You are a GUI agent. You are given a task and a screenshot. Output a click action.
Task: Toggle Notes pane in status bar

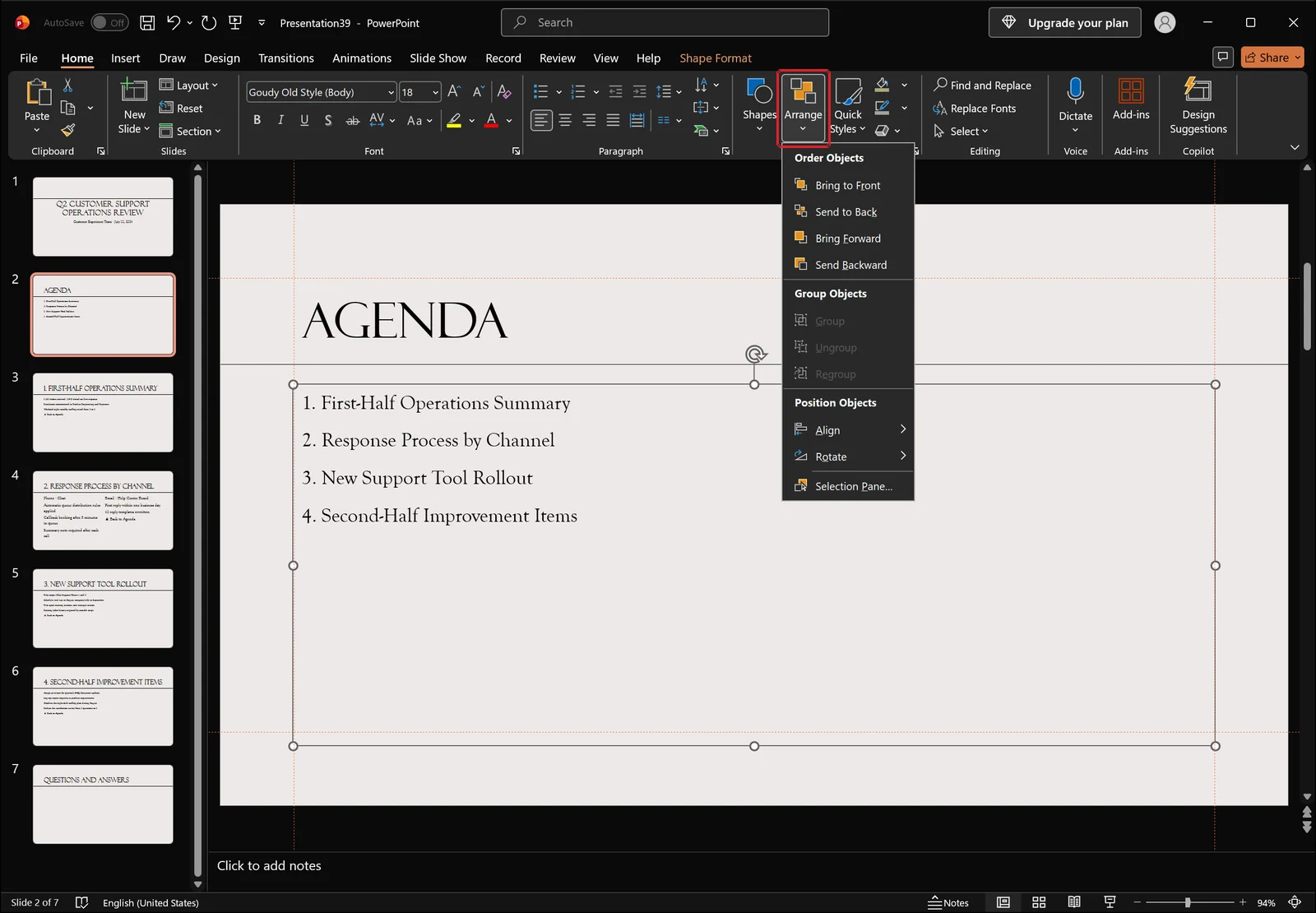[948, 902]
